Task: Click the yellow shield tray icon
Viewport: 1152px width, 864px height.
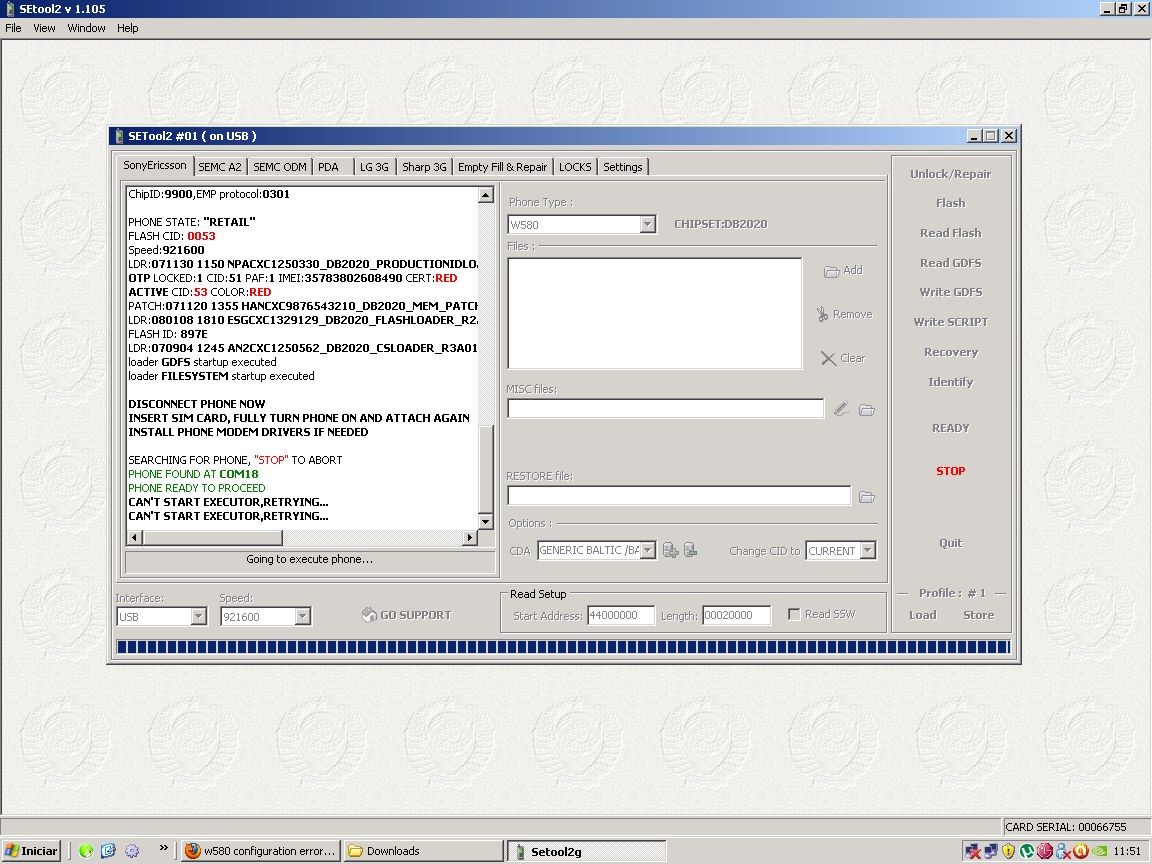Action: (x=1009, y=851)
